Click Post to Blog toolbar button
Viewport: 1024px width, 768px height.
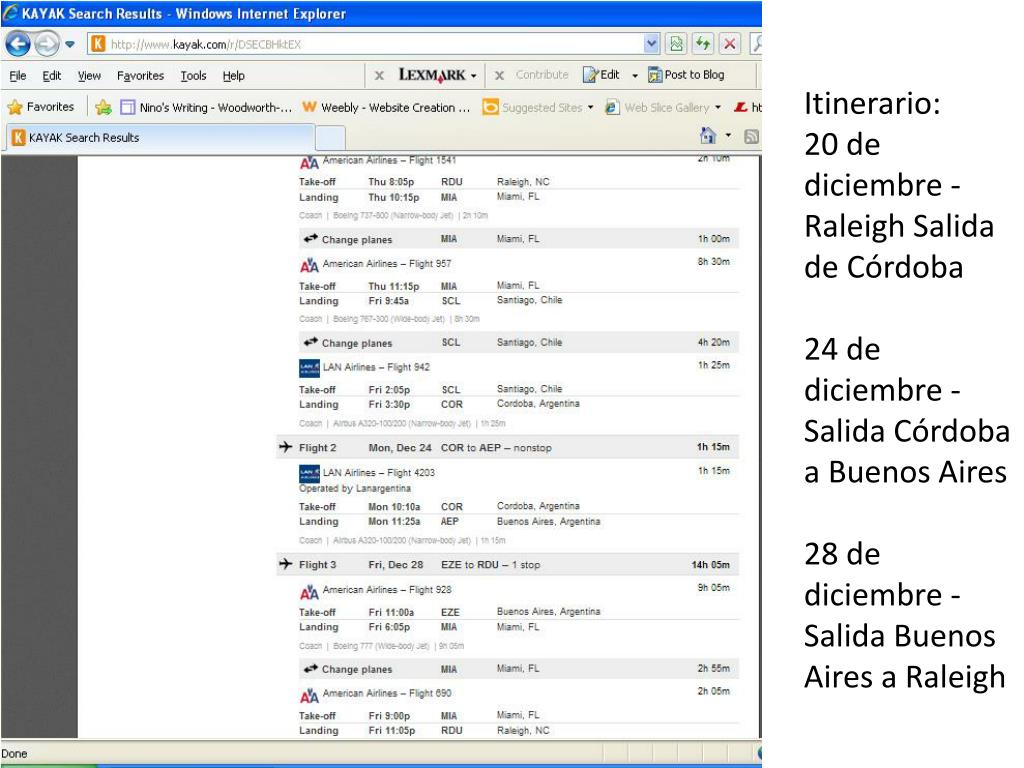click(x=686, y=74)
